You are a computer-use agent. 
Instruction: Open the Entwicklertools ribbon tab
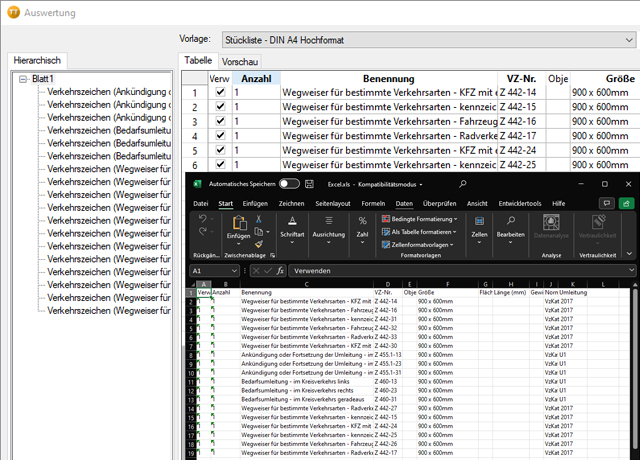(x=520, y=203)
